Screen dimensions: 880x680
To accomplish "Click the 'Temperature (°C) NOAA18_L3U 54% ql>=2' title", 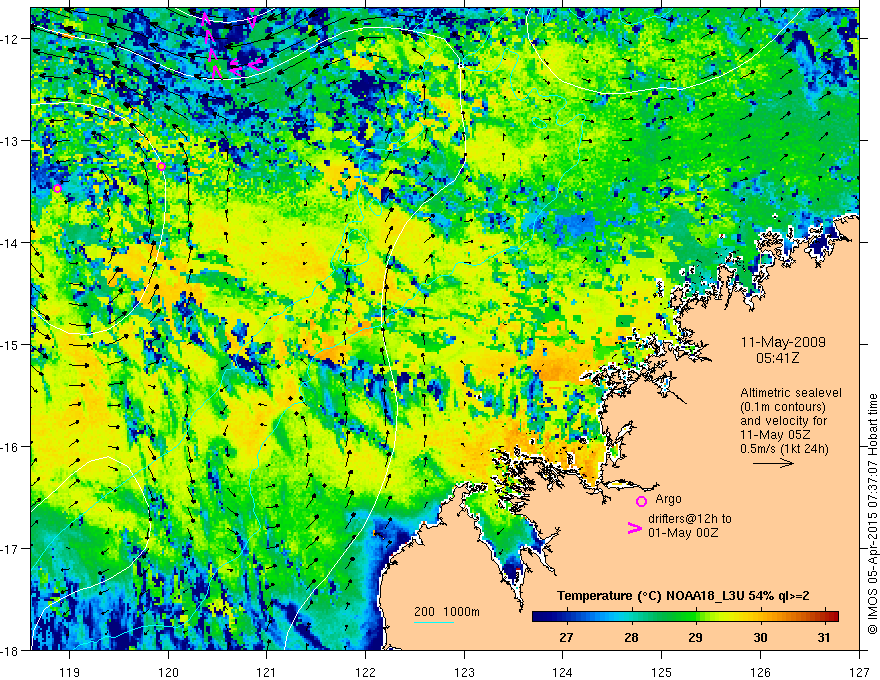I will 683,596.
